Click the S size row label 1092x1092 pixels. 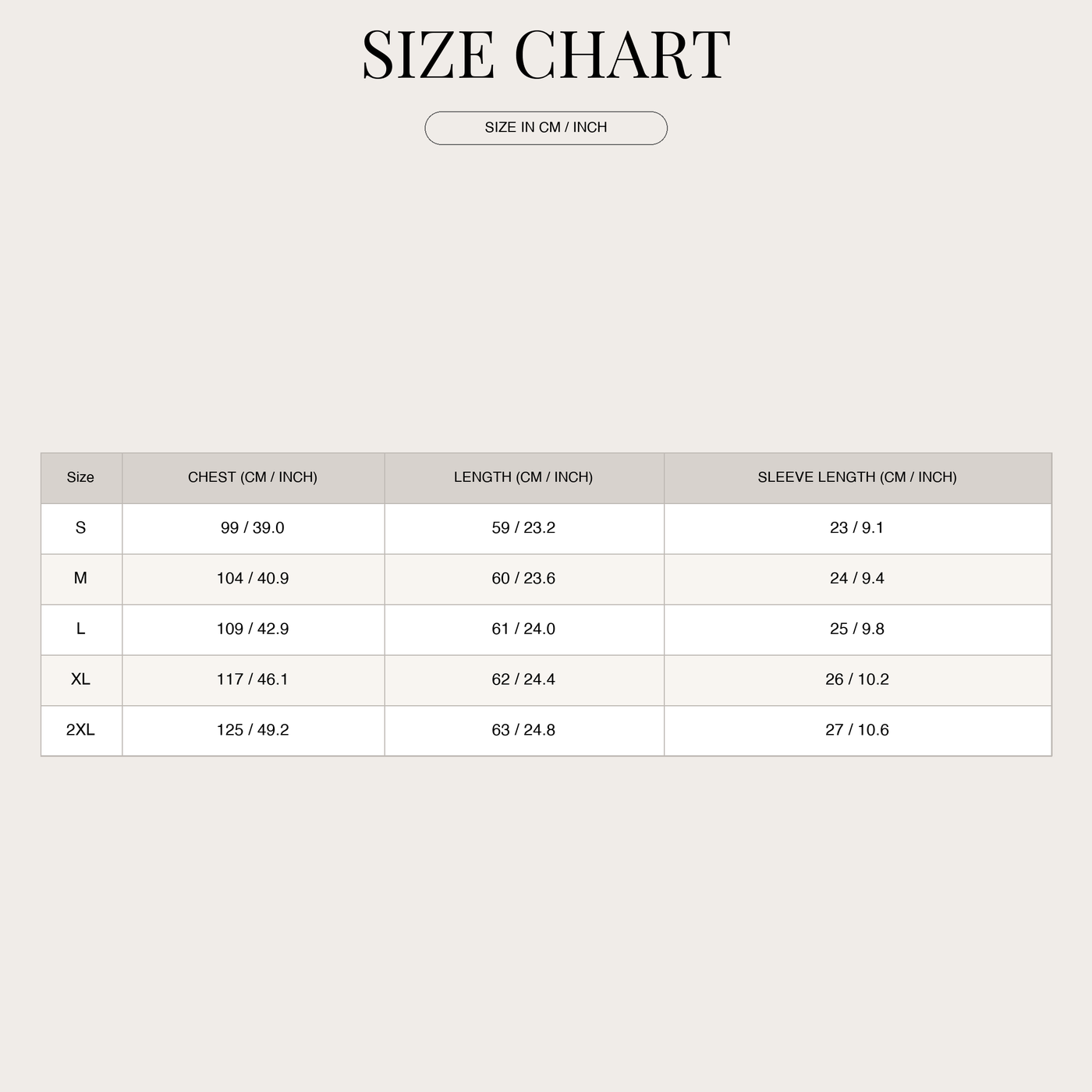pyautogui.click(x=80, y=528)
